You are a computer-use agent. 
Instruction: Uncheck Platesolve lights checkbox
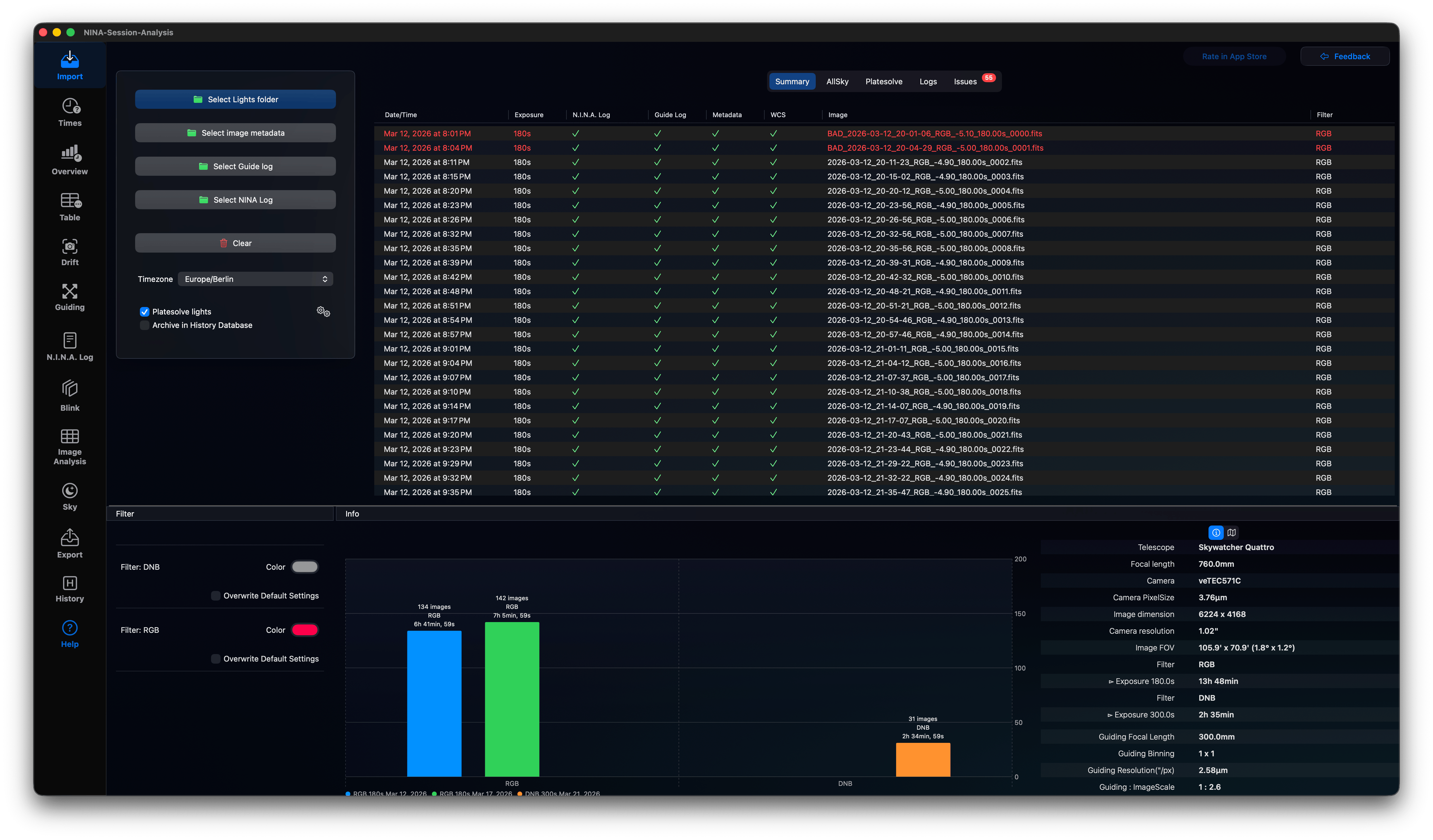(144, 312)
